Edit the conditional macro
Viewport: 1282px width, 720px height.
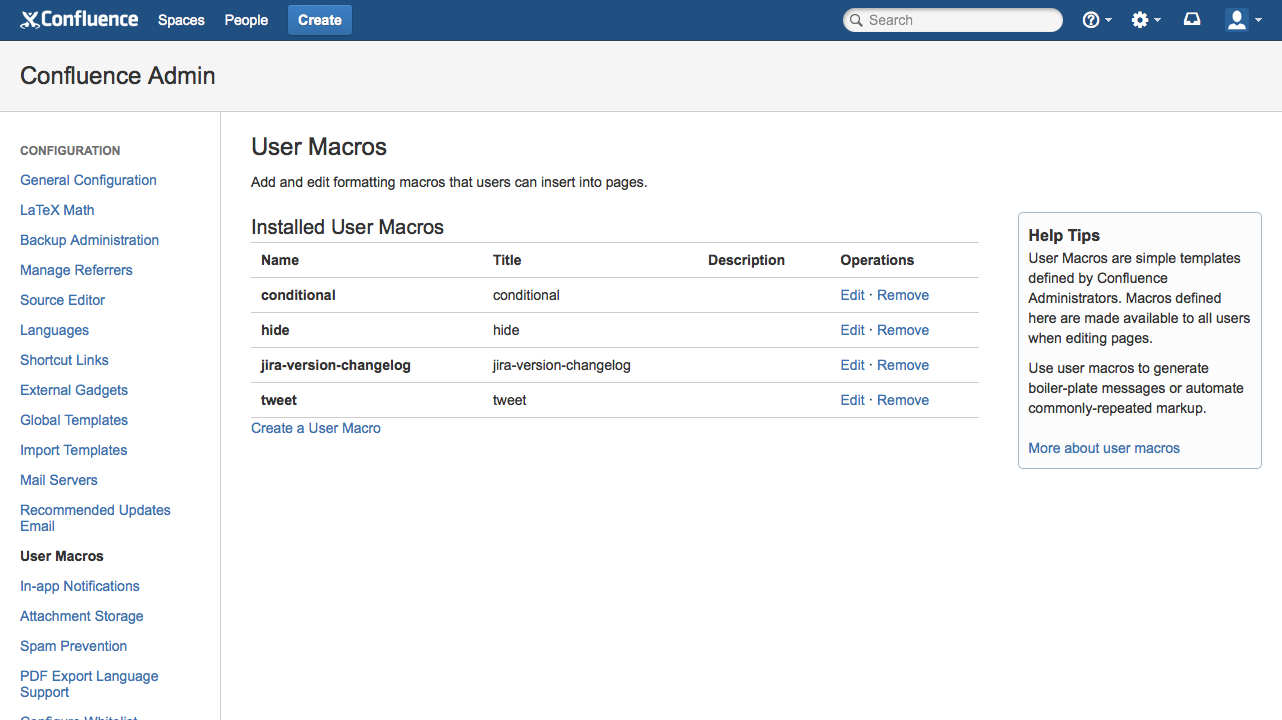click(852, 295)
